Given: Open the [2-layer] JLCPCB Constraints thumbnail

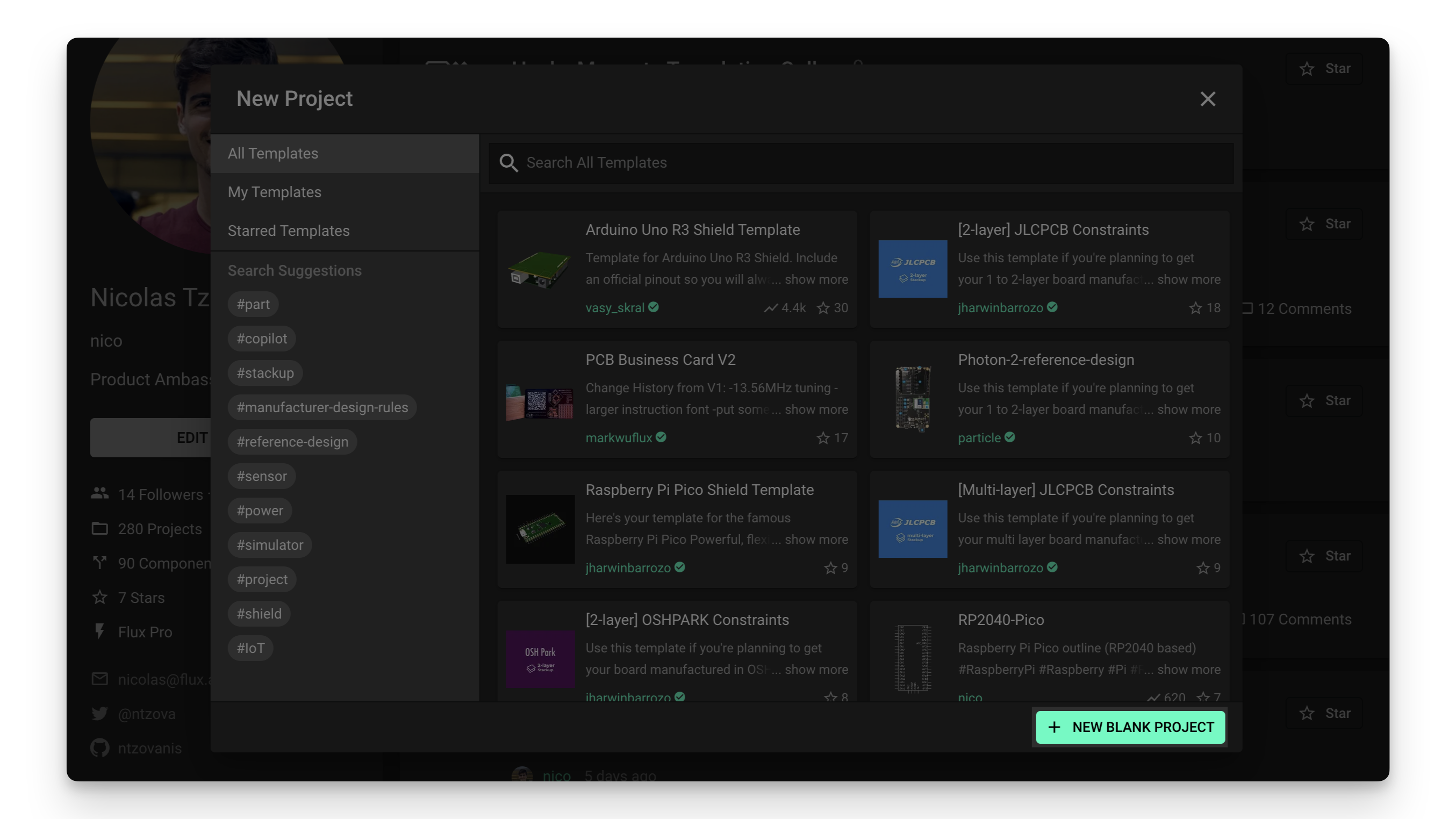Looking at the screenshot, I should coord(912,269).
